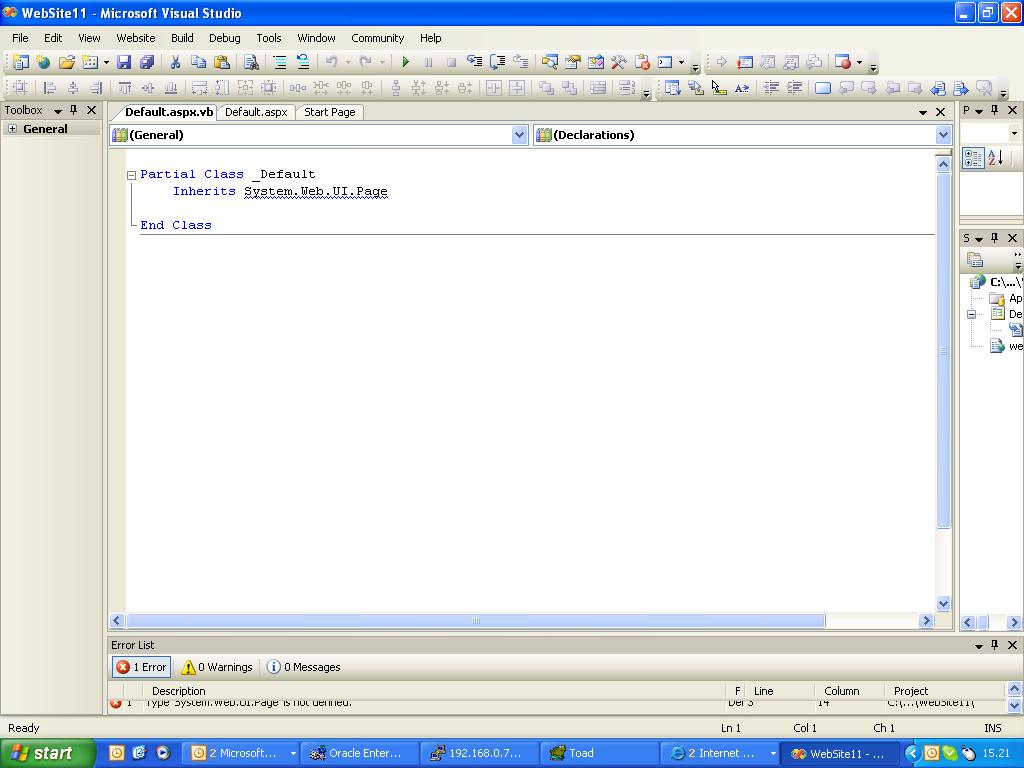Click the Decrease Indent icon
Viewport: 1024px width, 768px height.
pos(771,88)
